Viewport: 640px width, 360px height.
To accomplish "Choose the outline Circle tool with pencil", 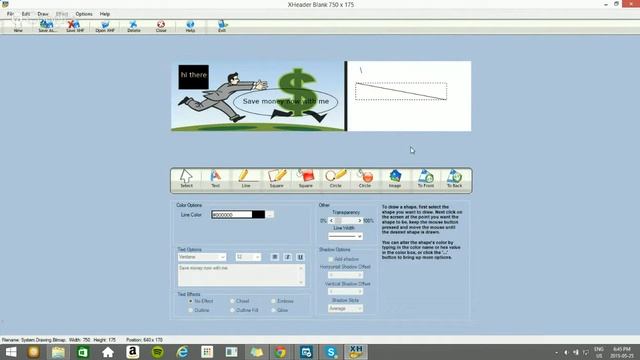I will (336, 179).
